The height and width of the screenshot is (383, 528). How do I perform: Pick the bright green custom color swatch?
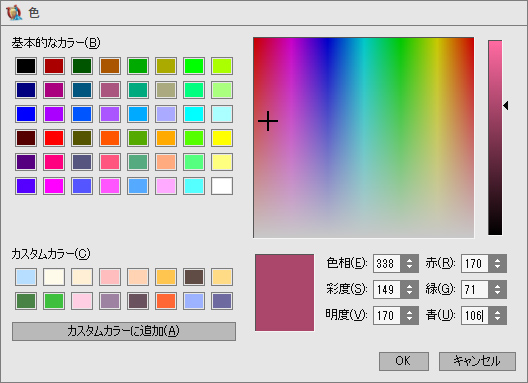tap(54, 301)
